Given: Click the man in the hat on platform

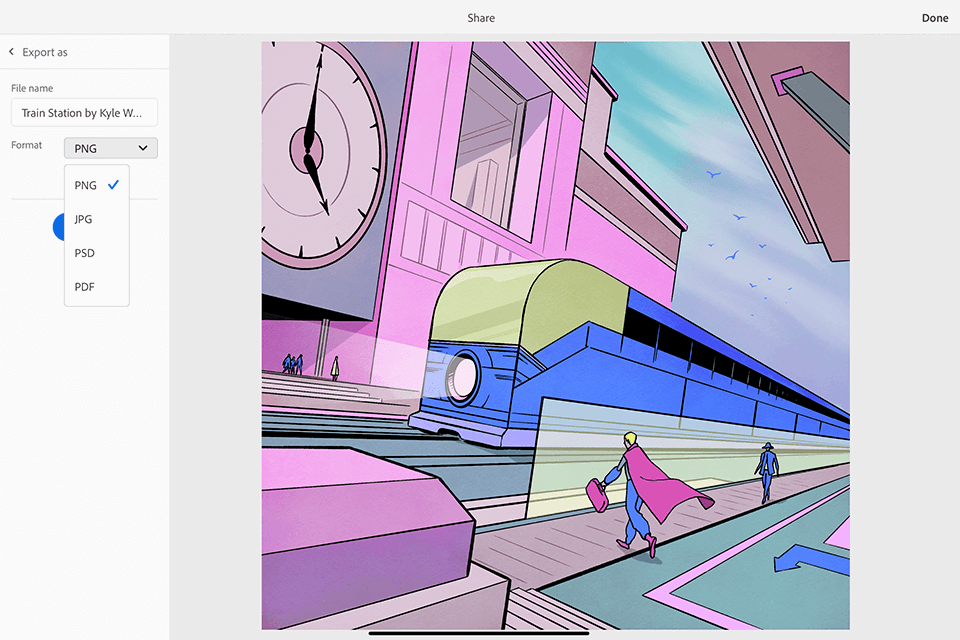Looking at the screenshot, I should coord(766,470).
